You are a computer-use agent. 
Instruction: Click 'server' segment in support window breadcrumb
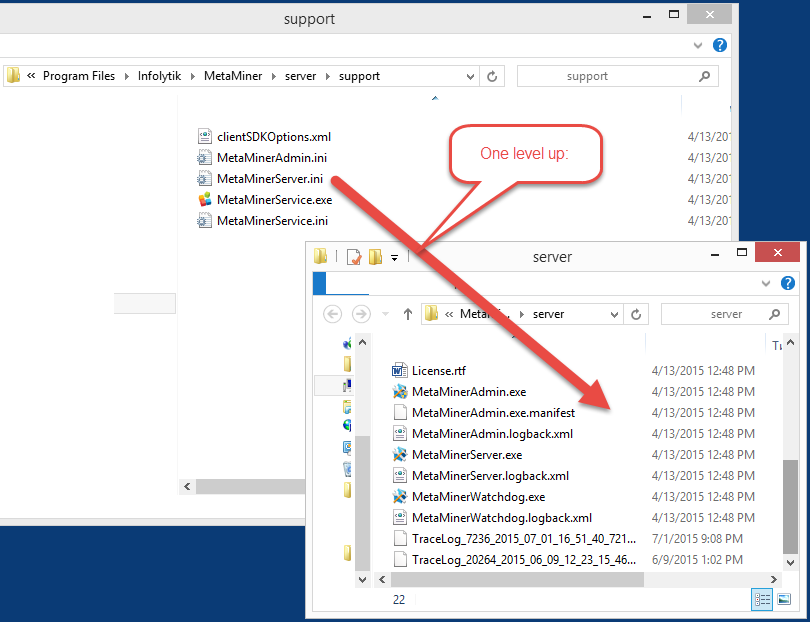tap(300, 76)
